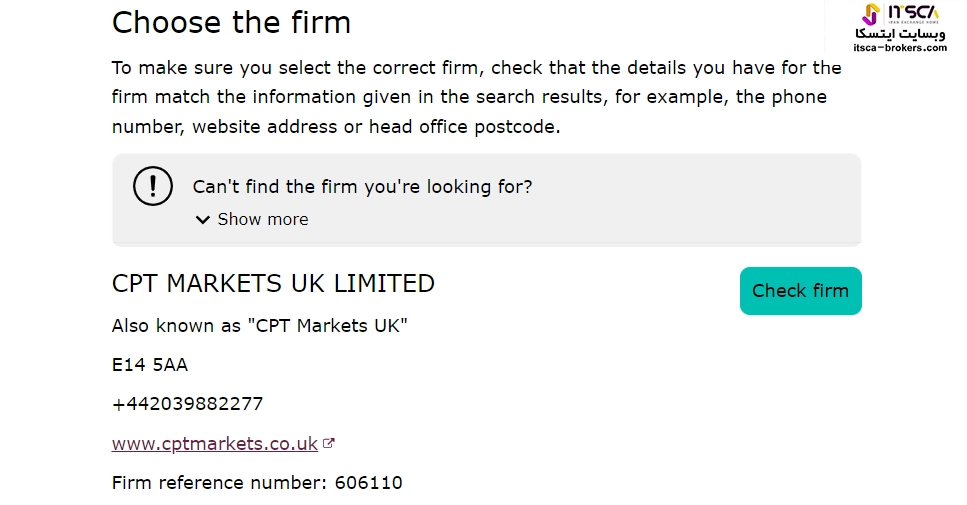This screenshot has height=505, width=967.
Task: Click the CPT MARKETS UK LIMITED firm name
Action: click(273, 284)
